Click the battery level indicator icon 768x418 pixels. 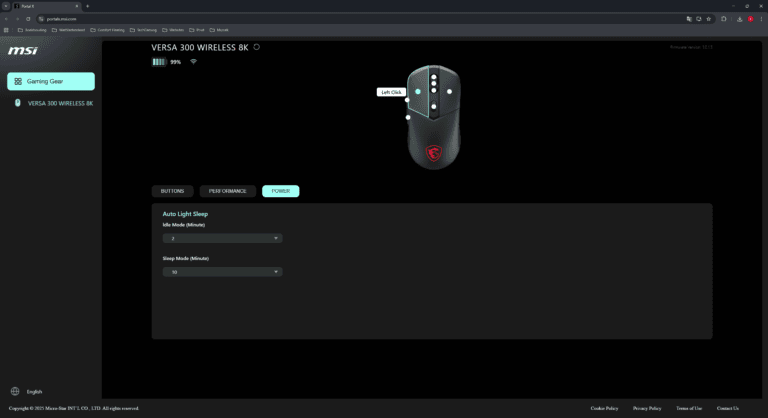tap(158, 62)
